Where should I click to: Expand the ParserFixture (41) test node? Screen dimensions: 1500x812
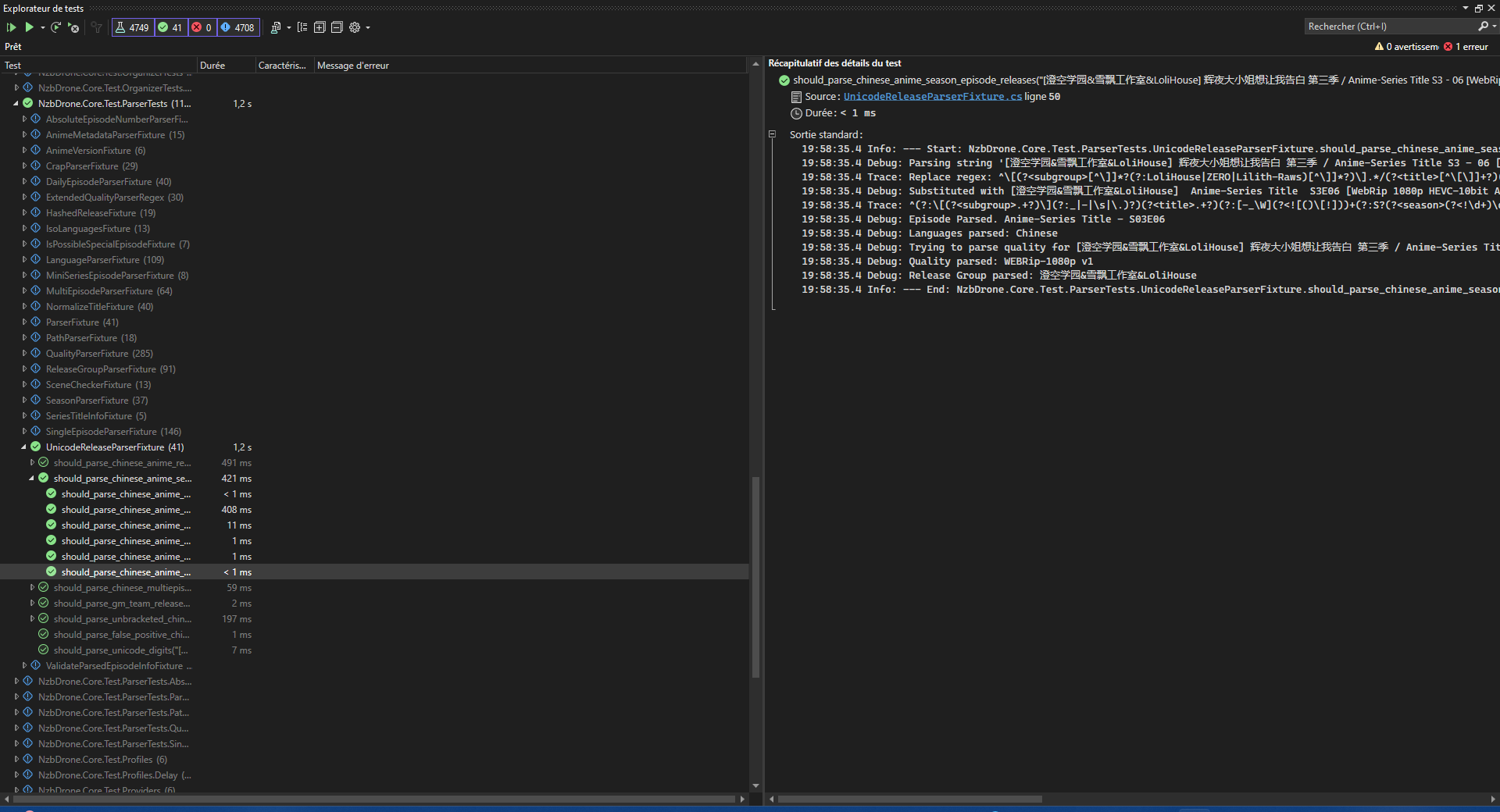click(x=23, y=322)
